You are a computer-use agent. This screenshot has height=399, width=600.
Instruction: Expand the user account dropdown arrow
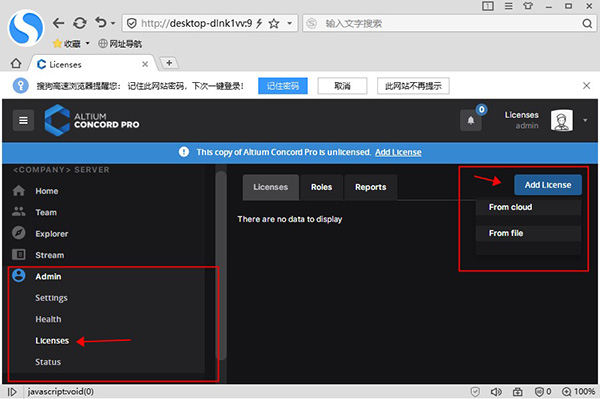[585, 121]
